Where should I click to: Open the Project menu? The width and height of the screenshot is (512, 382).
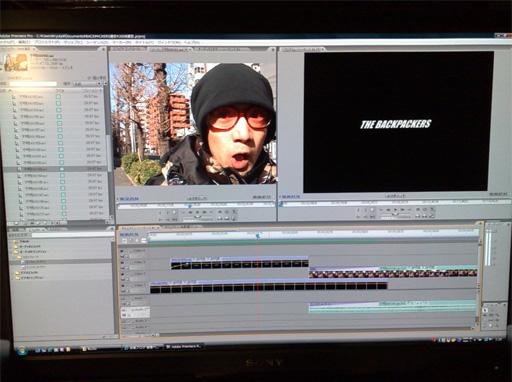(x=47, y=43)
